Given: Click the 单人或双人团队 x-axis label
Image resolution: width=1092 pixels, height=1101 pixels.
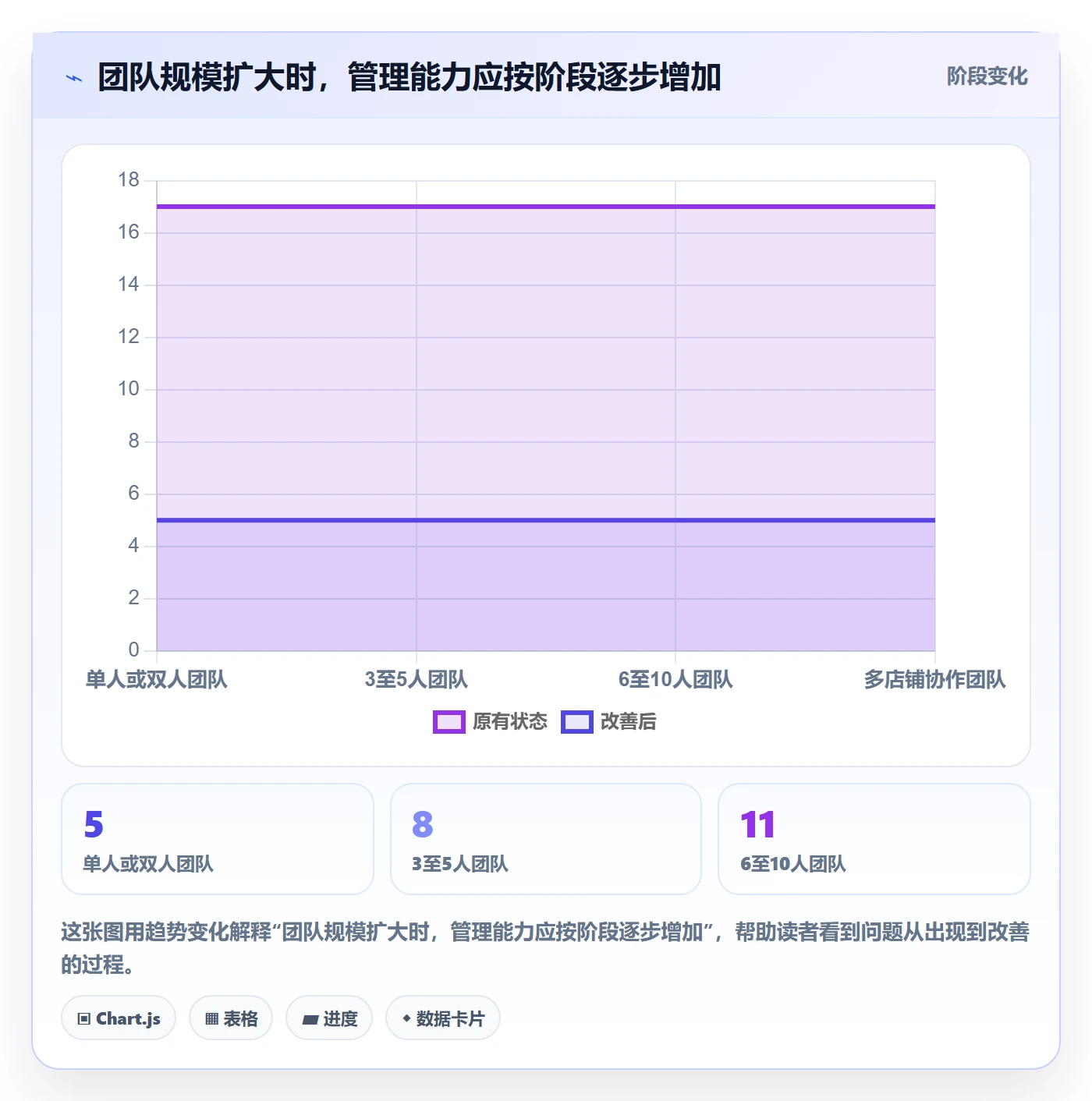Looking at the screenshot, I should click(x=157, y=680).
